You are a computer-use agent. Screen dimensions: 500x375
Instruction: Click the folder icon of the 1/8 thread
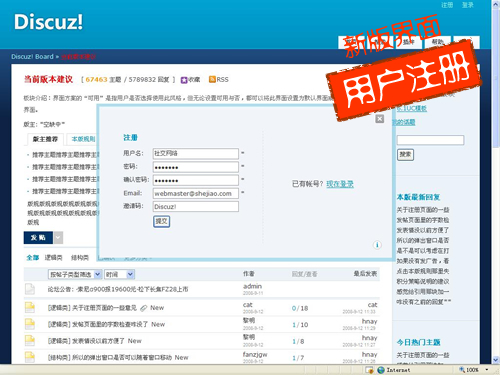(30, 340)
